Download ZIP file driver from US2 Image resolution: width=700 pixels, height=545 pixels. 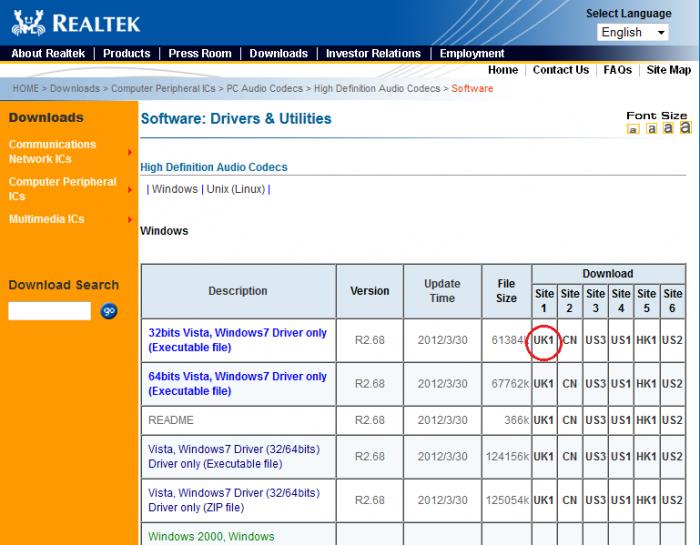point(672,500)
